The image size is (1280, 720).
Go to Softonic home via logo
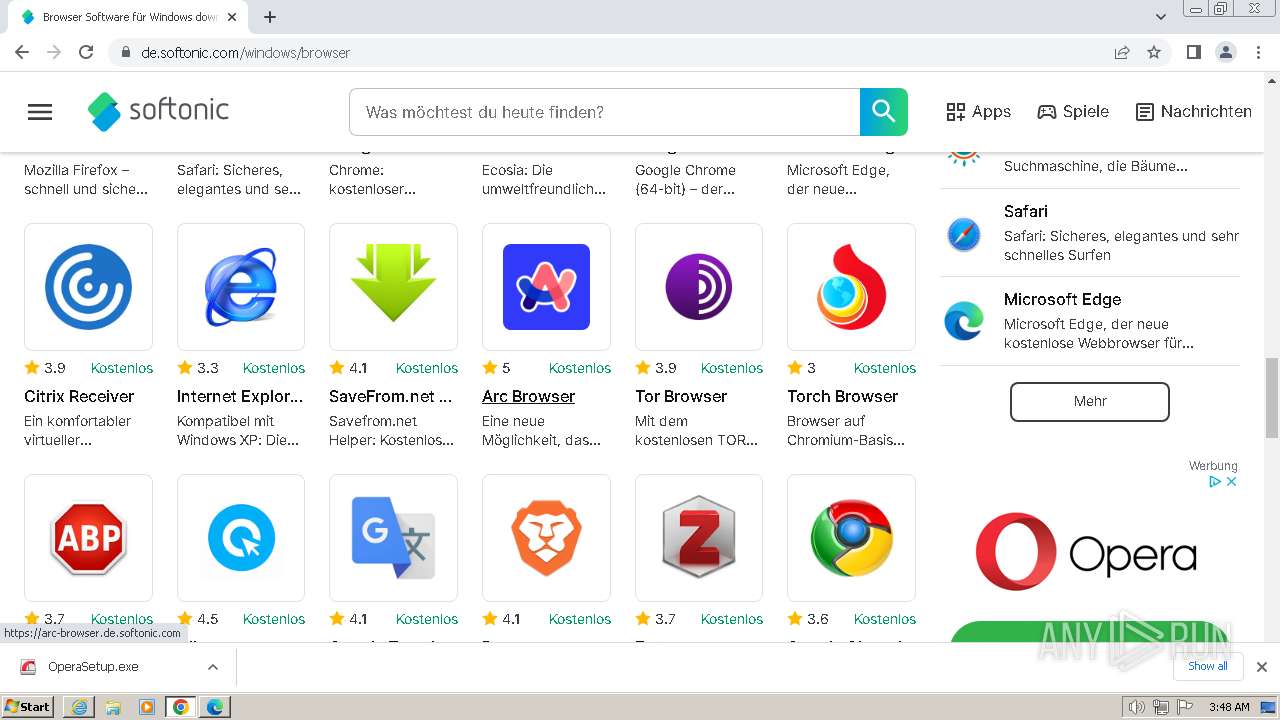tap(159, 111)
